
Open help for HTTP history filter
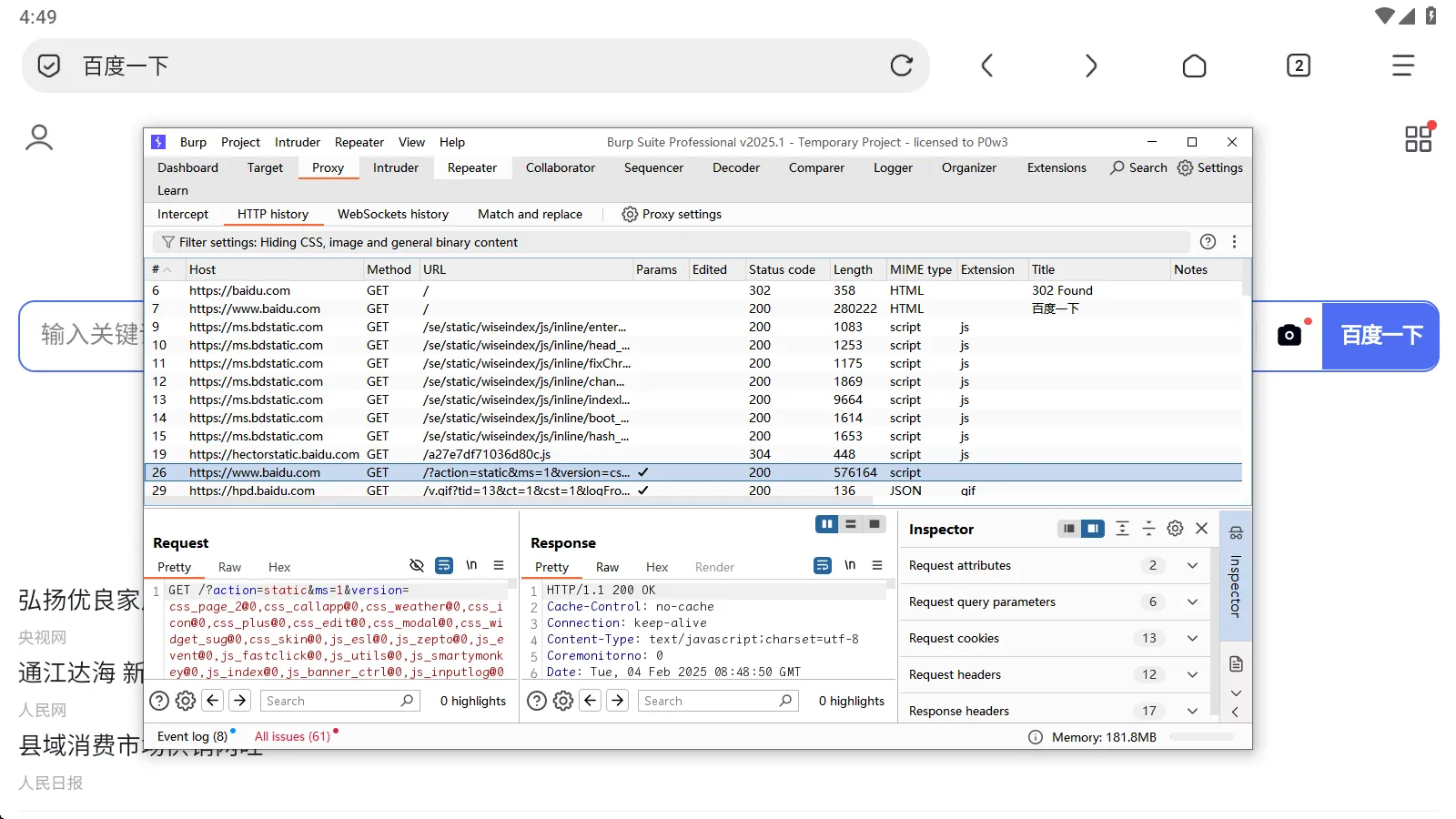click(x=1208, y=242)
